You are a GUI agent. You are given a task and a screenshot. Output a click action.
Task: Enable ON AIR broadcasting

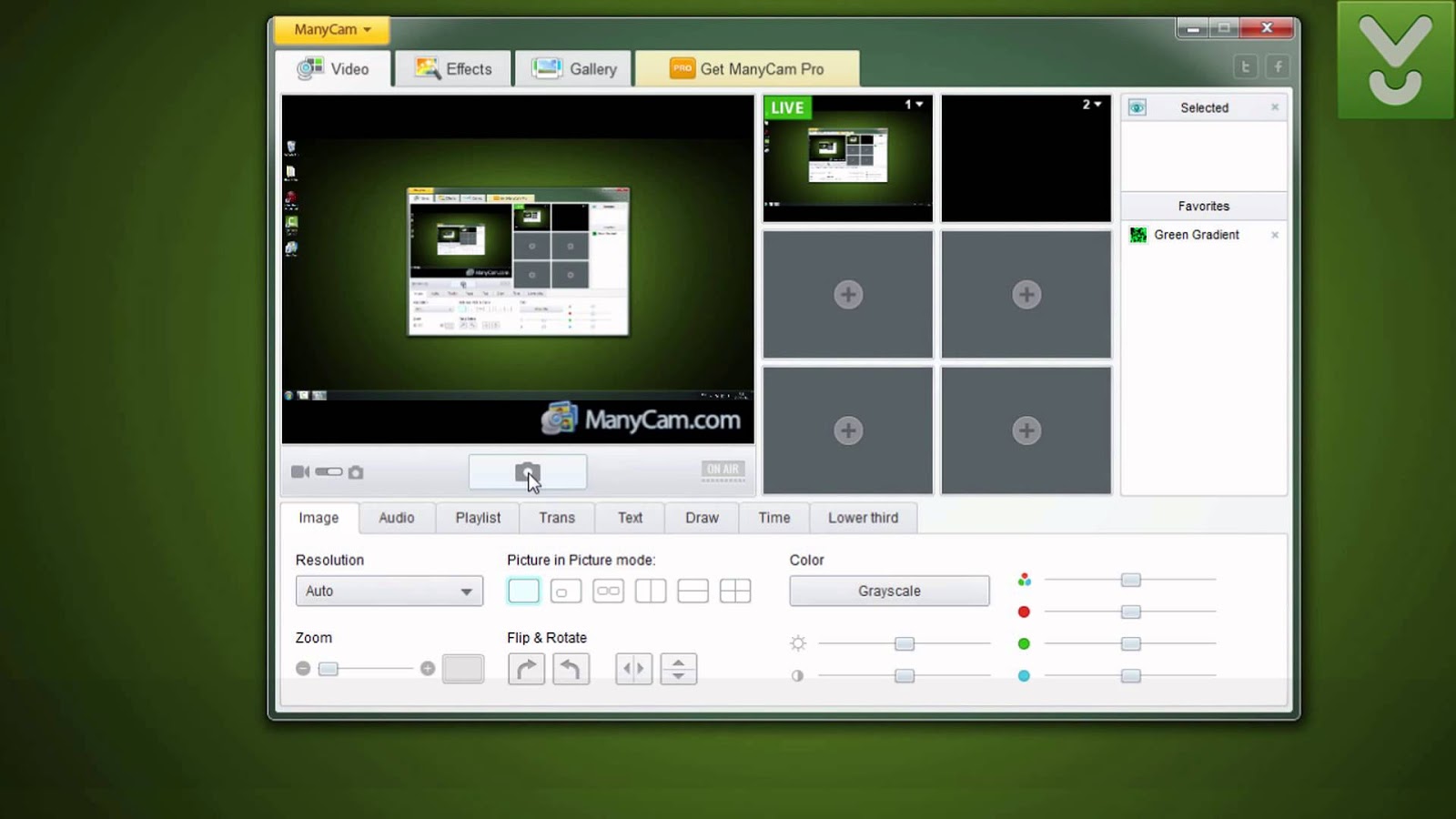pyautogui.click(x=722, y=469)
